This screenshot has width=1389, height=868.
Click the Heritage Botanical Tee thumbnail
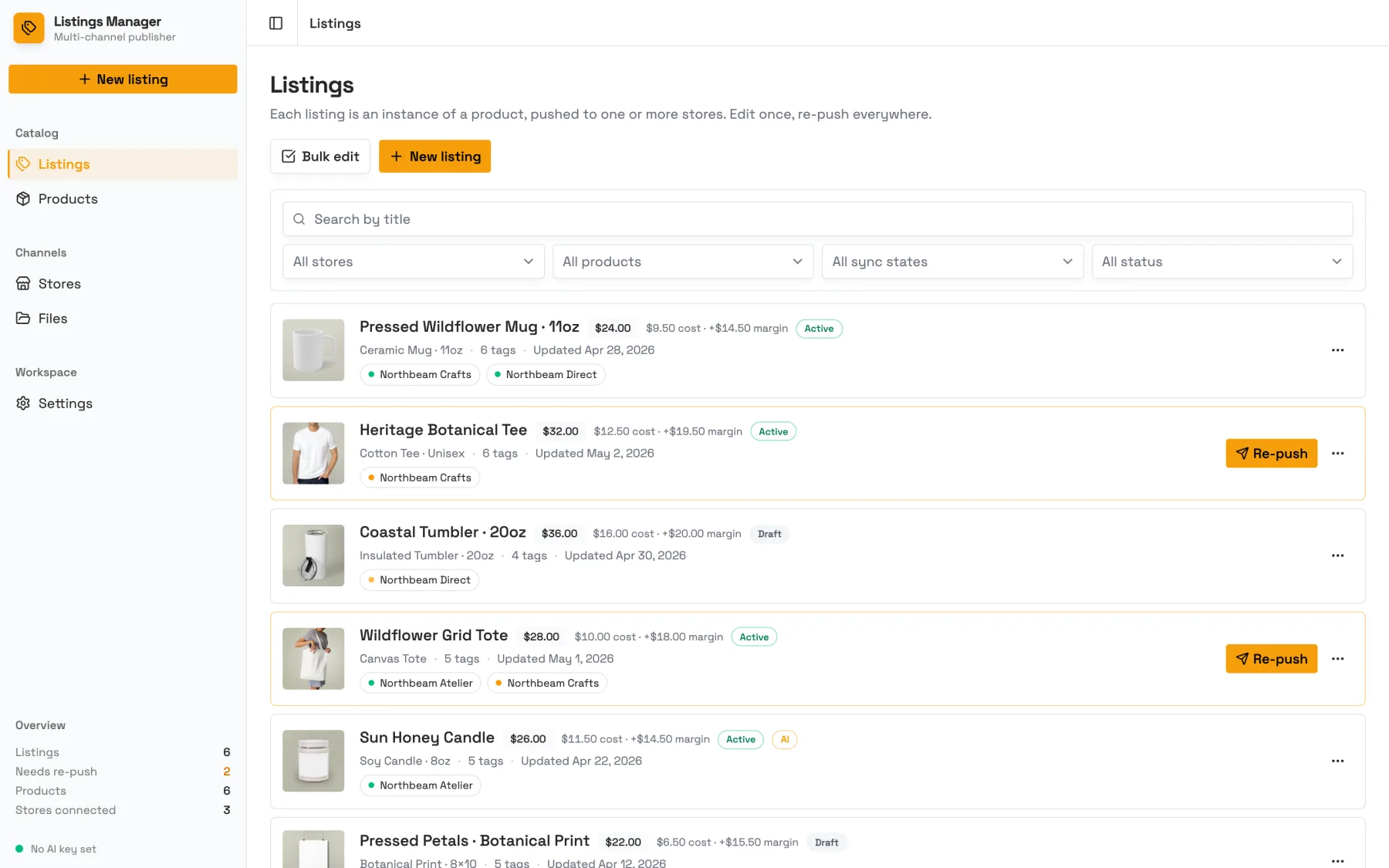click(x=313, y=454)
